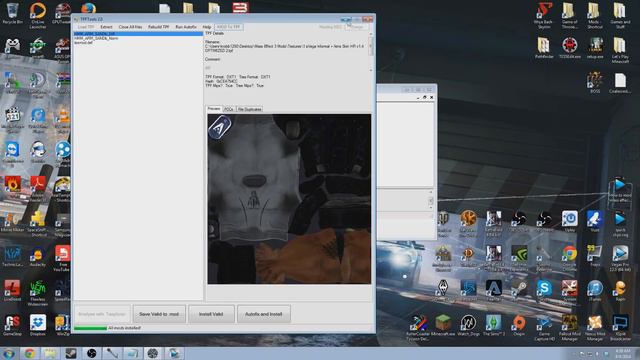The image size is (640, 360).
Task: Open the Vegas Pro desktop shortcut
Action: (x=620, y=258)
